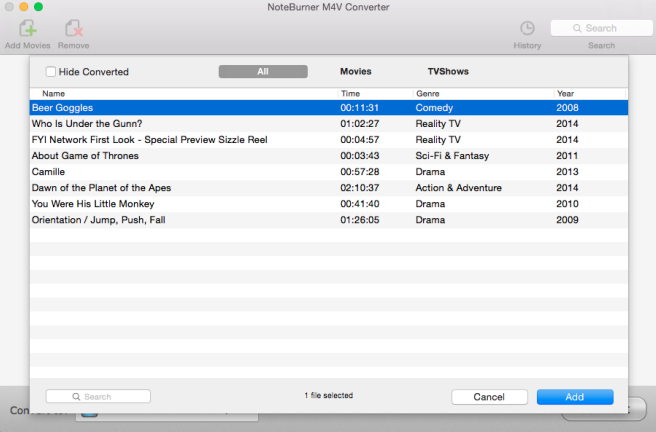This screenshot has width=656, height=432.
Task: Sort list by Name column header
Action: [x=53, y=93]
